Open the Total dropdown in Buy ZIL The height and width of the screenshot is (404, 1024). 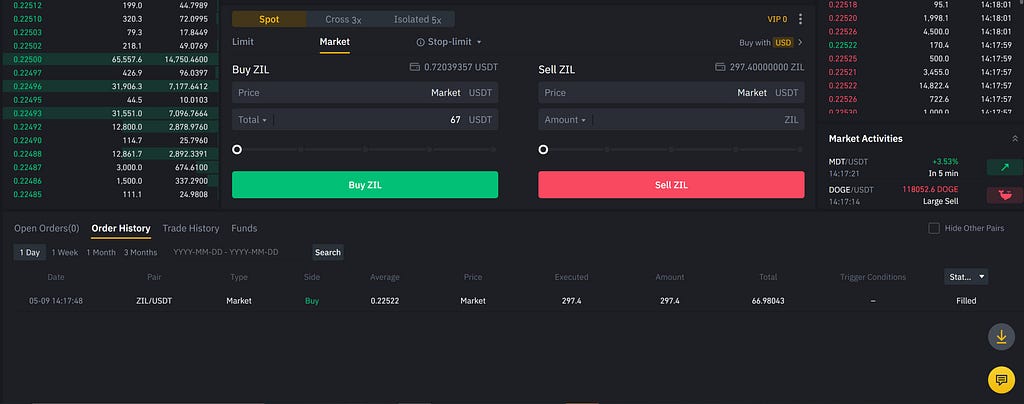[253, 120]
